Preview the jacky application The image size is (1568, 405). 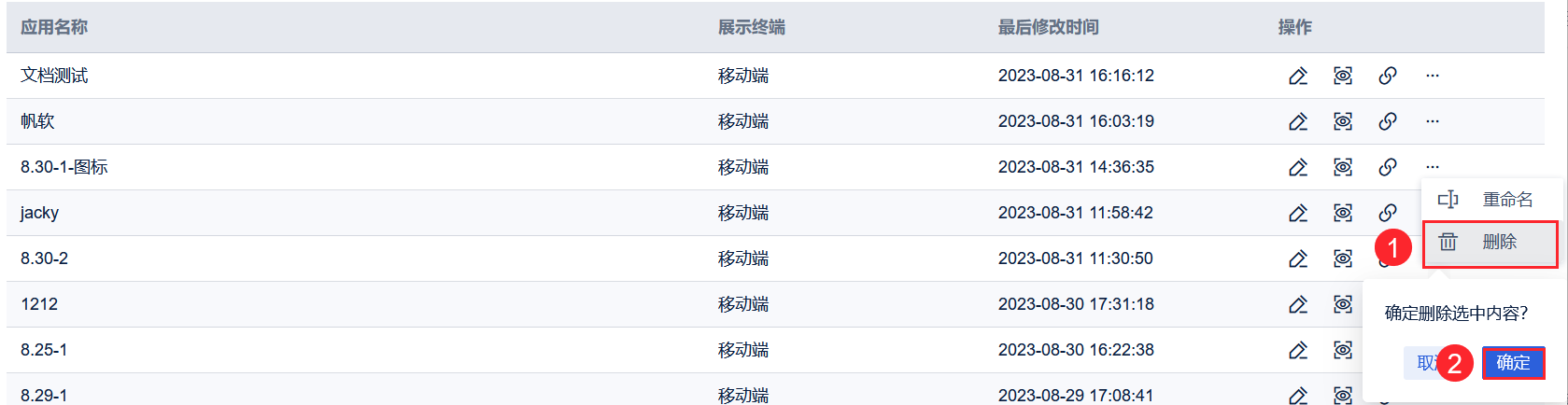(x=1343, y=213)
